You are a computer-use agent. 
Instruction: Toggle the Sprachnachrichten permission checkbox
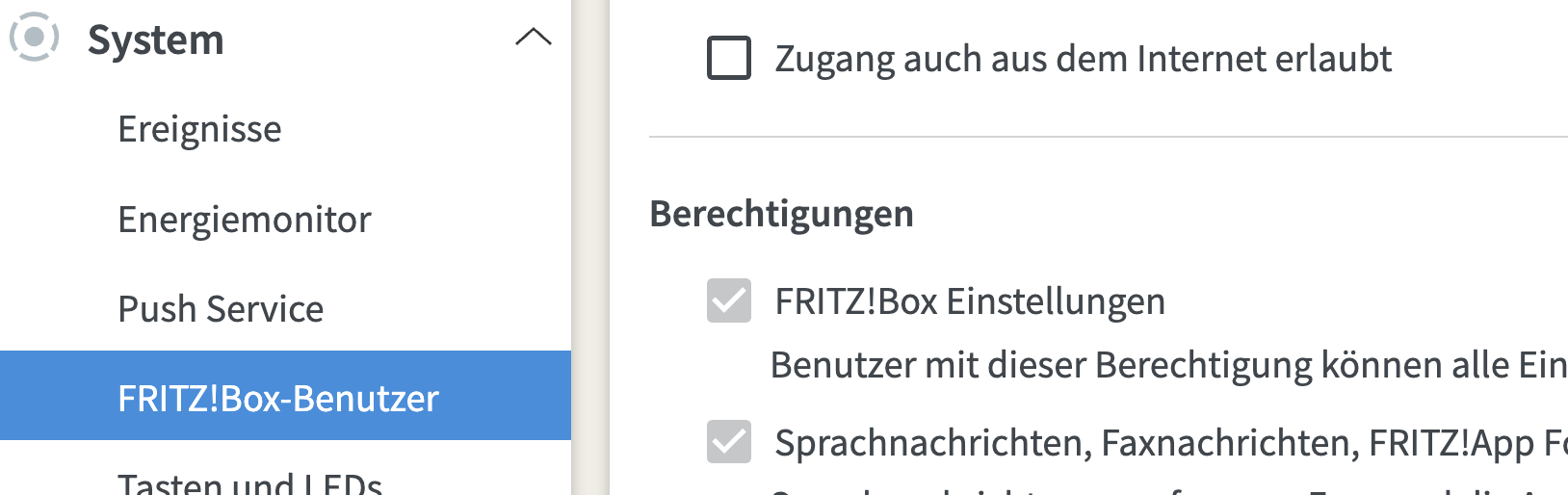tap(729, 442)
